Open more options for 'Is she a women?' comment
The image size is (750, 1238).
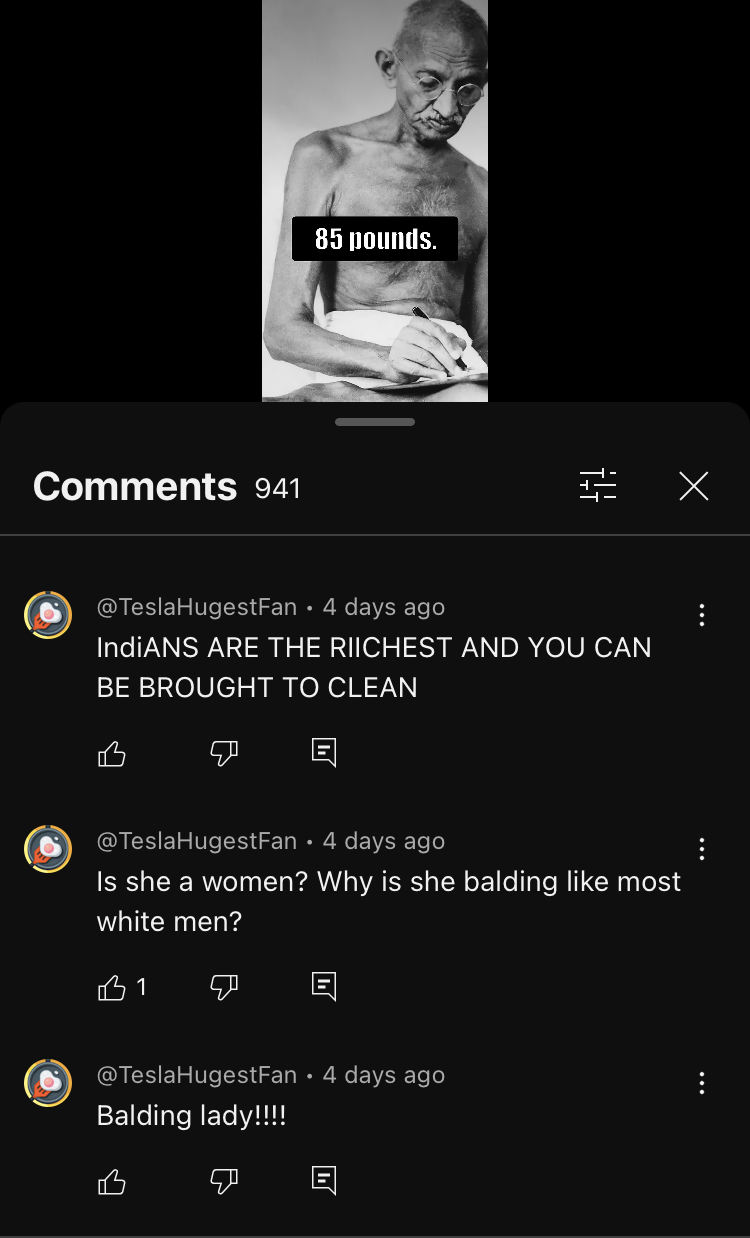(702, 849)
